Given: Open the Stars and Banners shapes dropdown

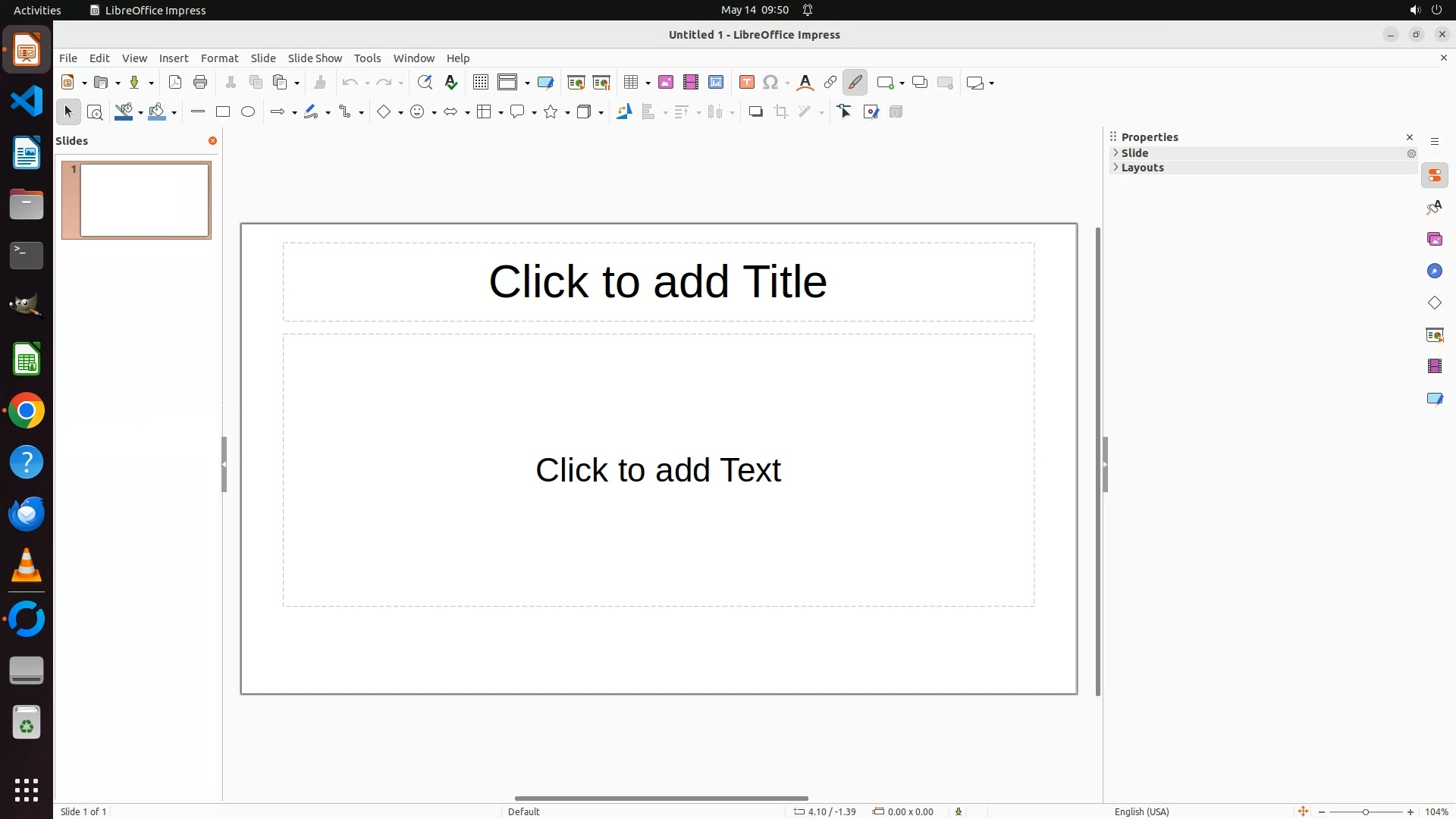Looking at the screenshot, I should click(567, 113).
